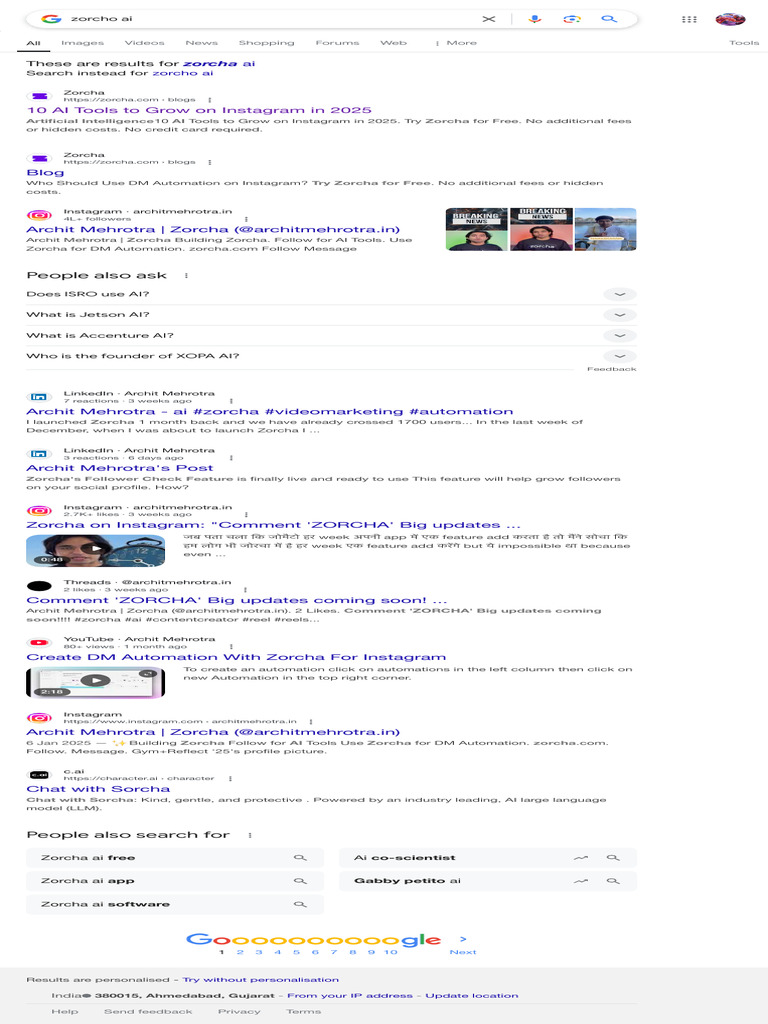Viewport: 768px width, 1024px height.
Task: Open Google Lens image search icon
Action: pyautogui.click(x=572, y=19)
